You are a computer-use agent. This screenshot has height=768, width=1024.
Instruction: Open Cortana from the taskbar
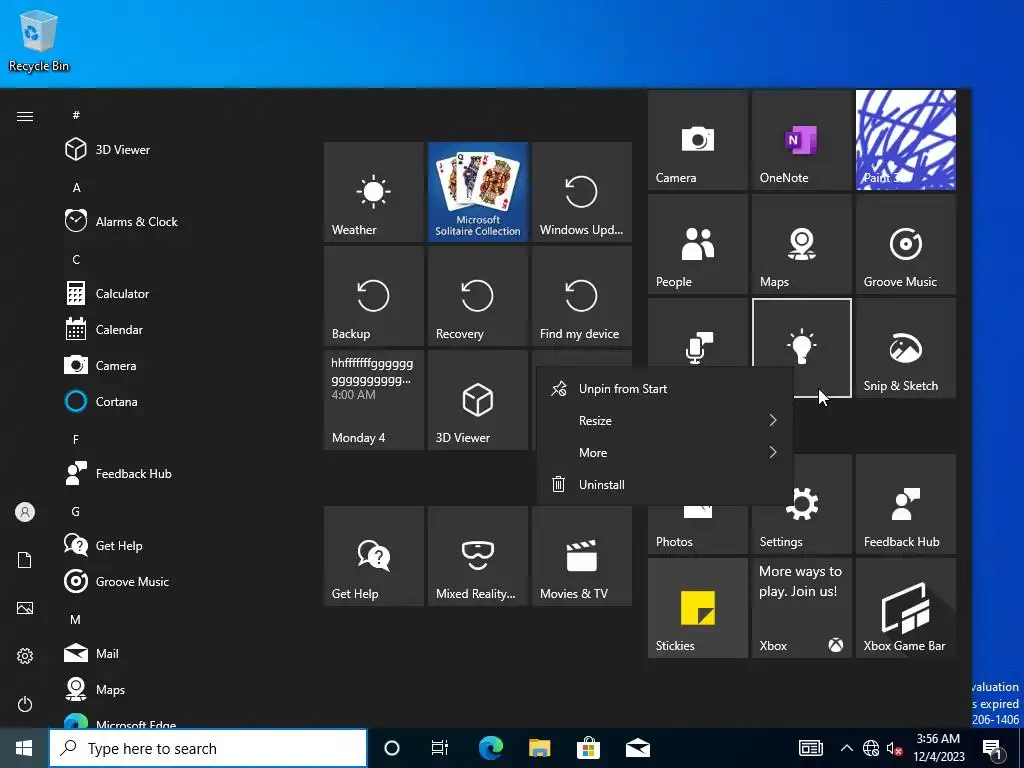pos(392,748)
